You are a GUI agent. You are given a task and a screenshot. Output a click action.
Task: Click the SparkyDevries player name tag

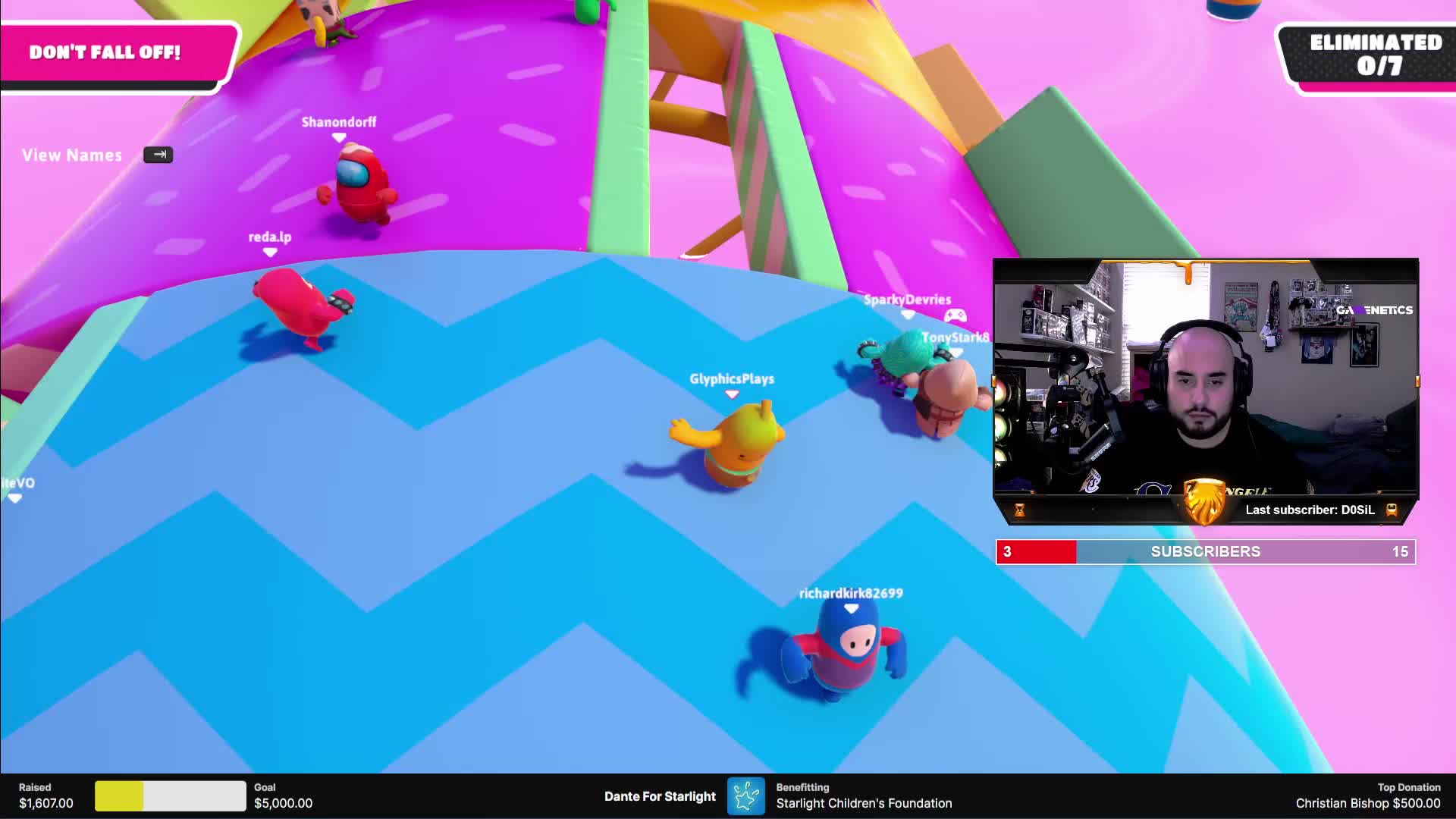coord(907,300)
